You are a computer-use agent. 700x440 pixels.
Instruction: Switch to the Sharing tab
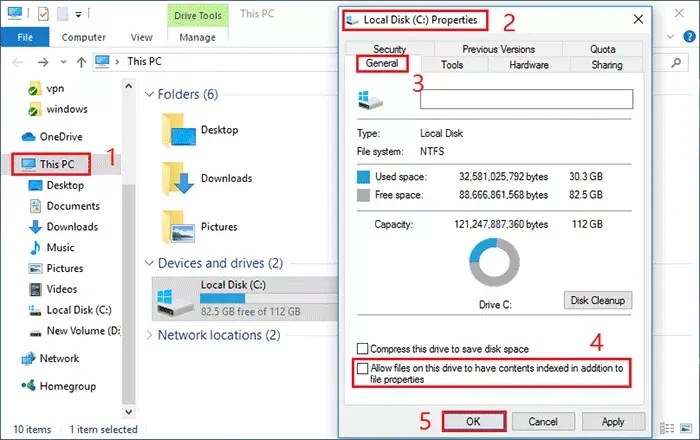tap(607, 65)
